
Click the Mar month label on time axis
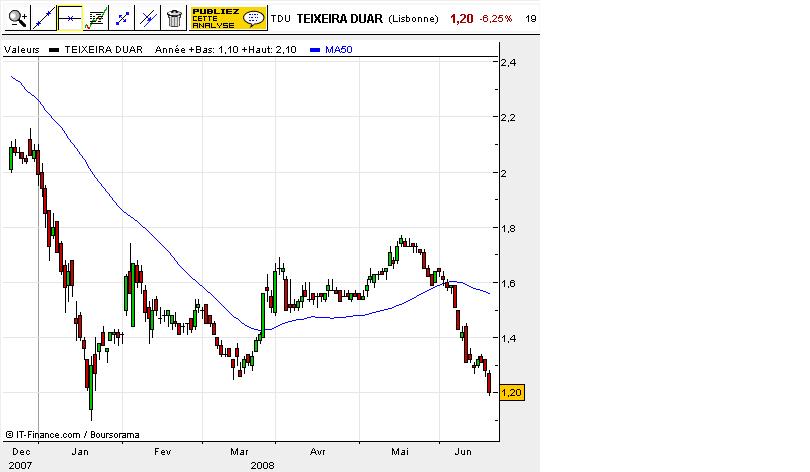click(x=239, y=451)
